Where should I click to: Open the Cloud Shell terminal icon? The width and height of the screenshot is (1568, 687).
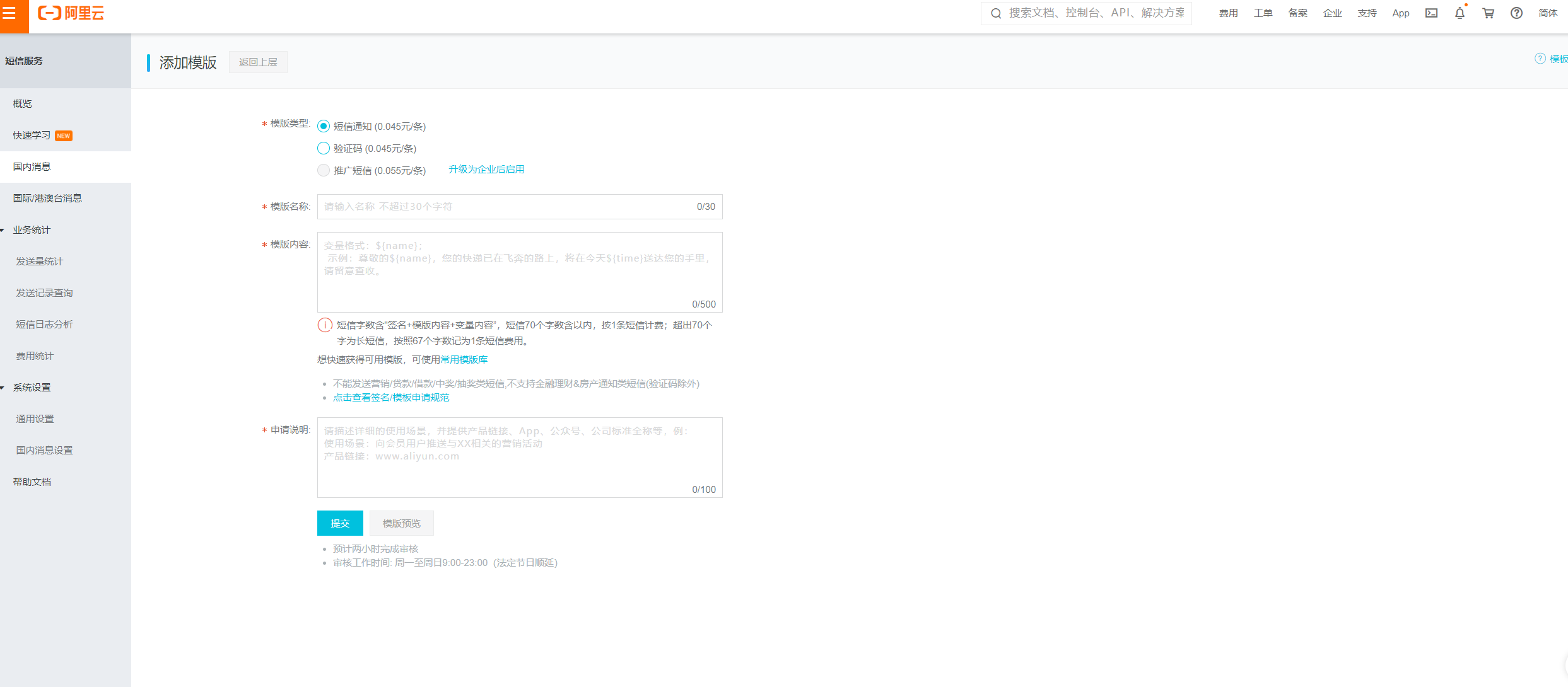[1431, 13]
